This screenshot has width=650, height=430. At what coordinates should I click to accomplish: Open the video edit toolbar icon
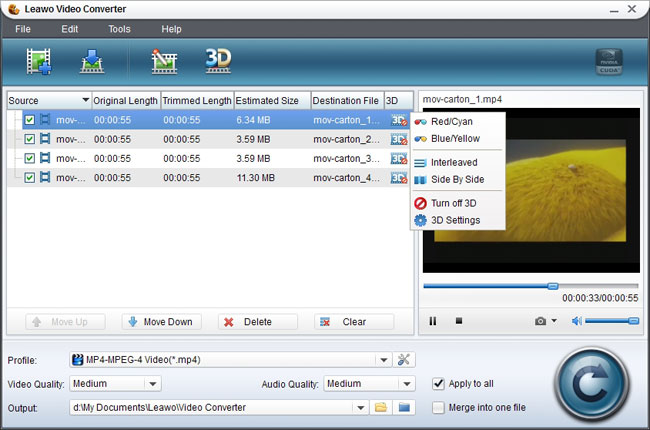164,61
